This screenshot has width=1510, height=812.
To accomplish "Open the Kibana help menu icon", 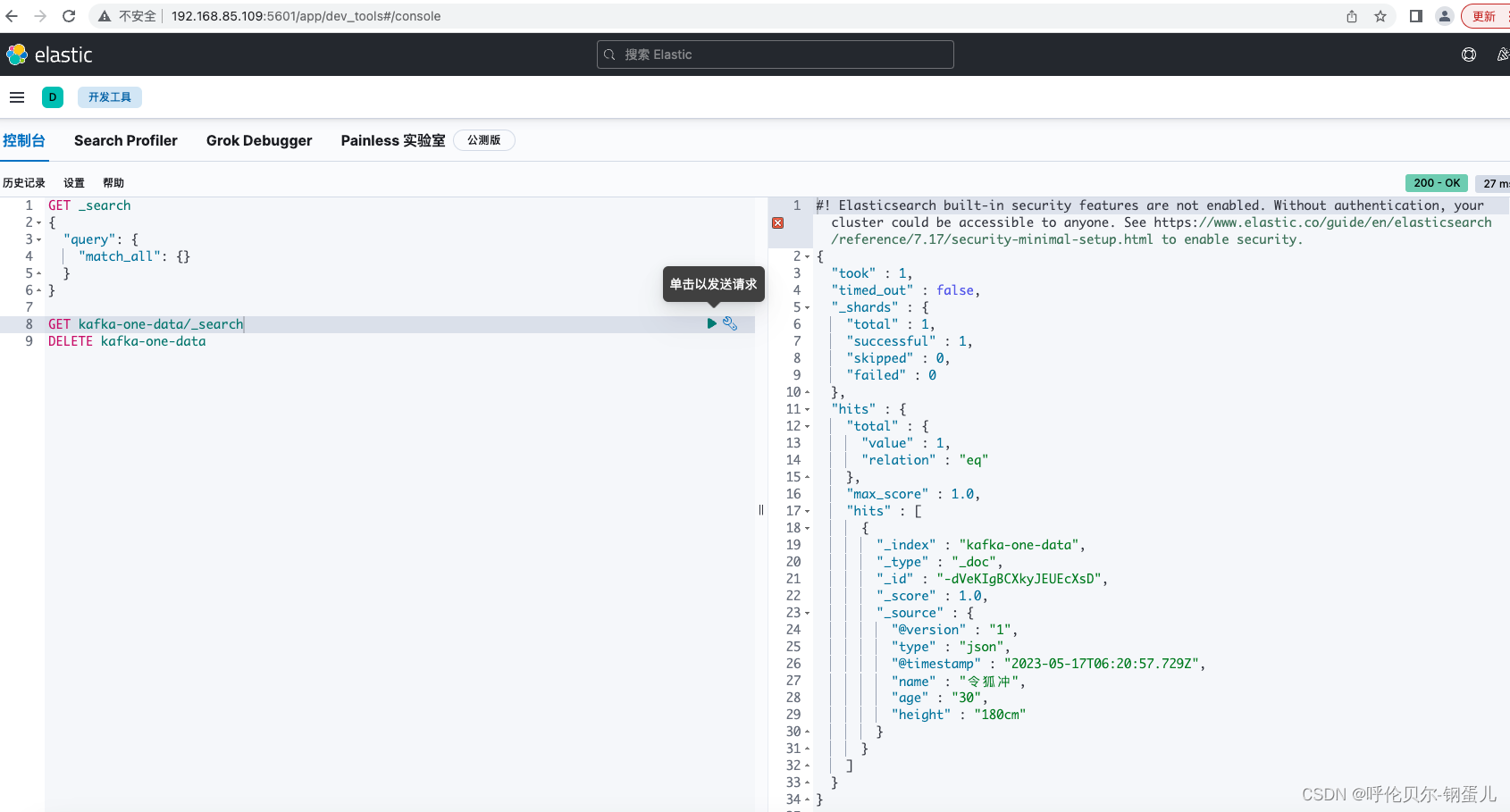I will point(1469,54).
